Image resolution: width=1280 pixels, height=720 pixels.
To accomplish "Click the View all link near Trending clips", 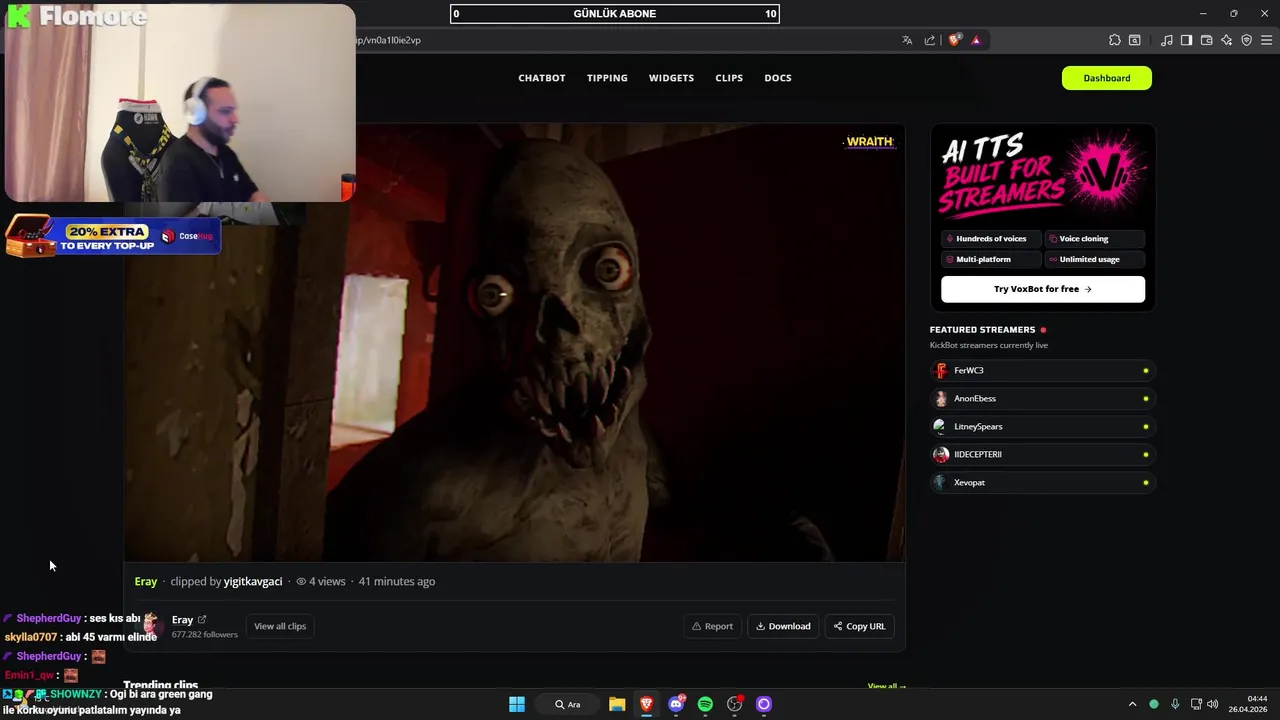I will tap(887, 686).
